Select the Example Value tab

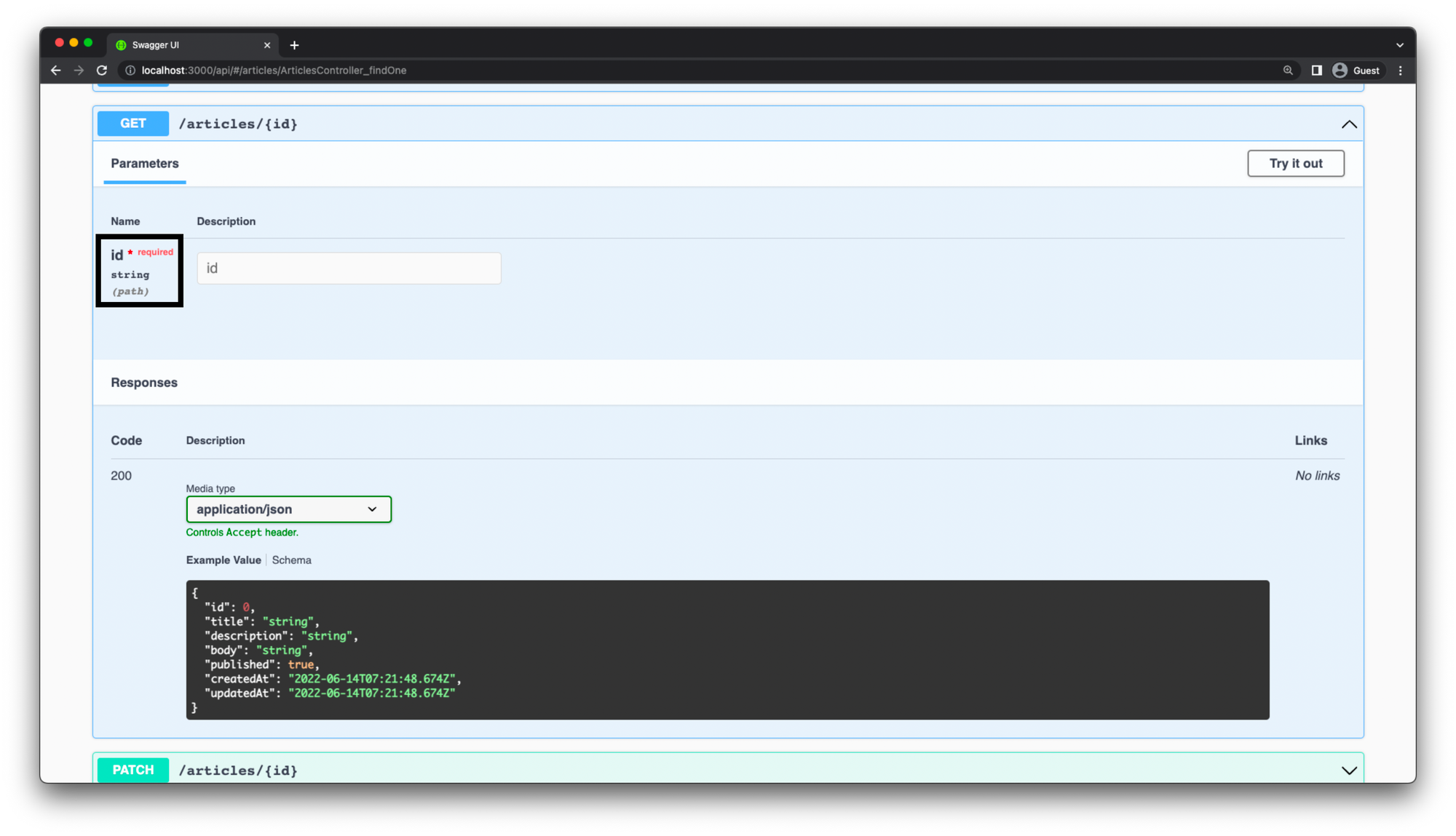point(223,560)
